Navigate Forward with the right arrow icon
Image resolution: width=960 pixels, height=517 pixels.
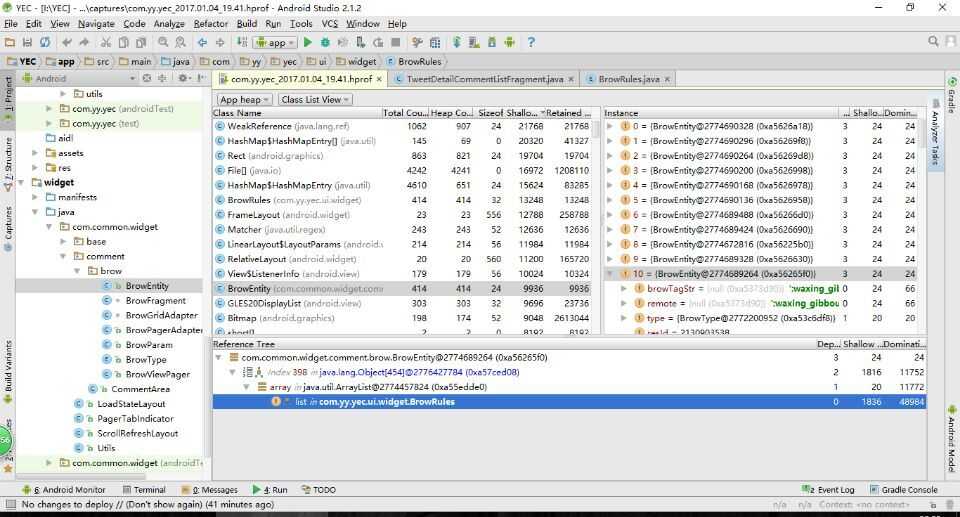pos(220,42)
